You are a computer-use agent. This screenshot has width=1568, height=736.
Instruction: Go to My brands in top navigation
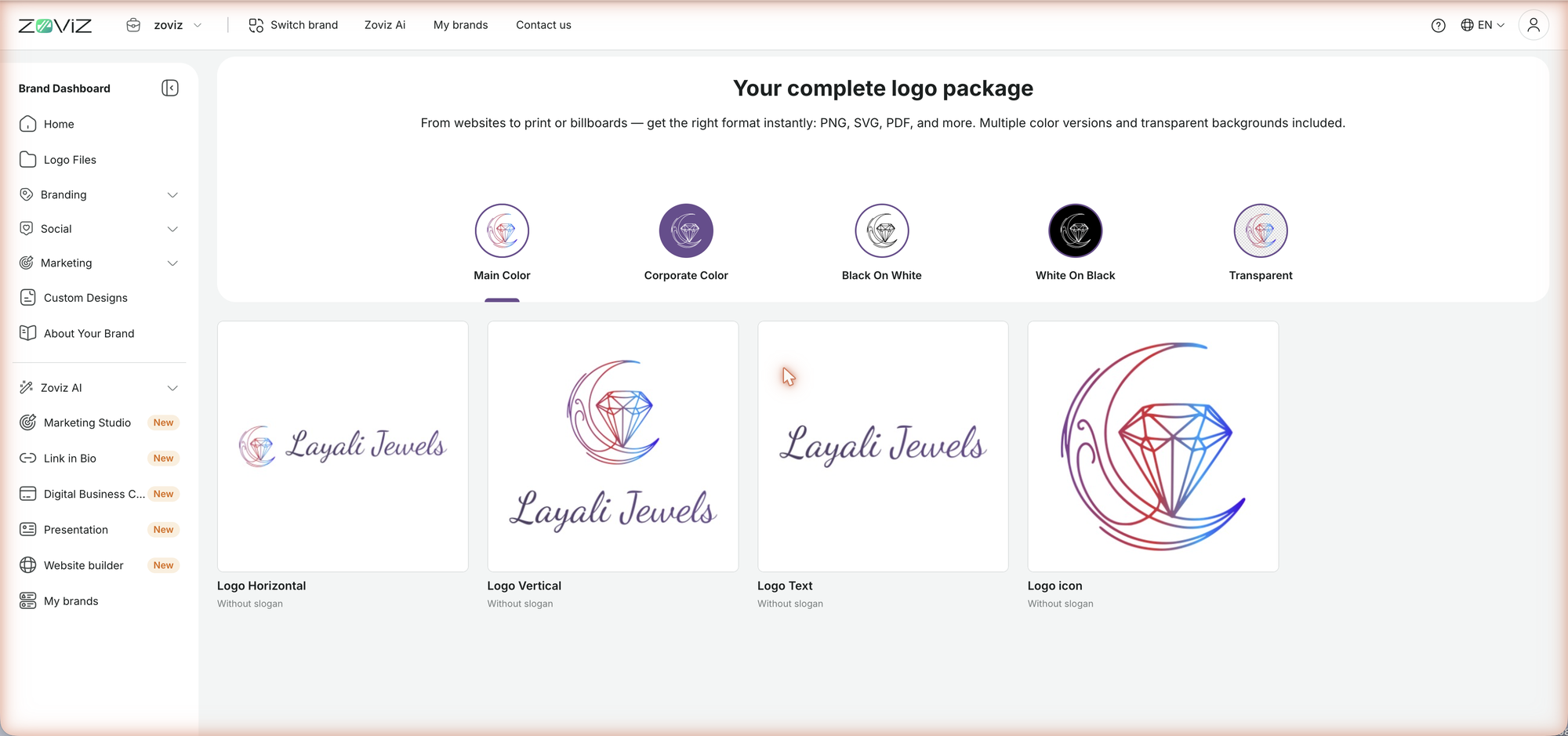(460, 25)
